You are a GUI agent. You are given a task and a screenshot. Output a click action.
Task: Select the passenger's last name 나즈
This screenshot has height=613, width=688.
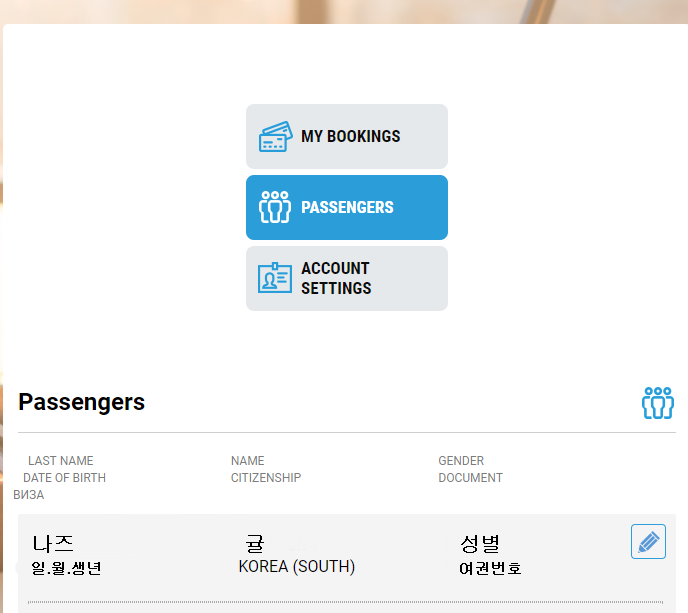coord(53,544)
